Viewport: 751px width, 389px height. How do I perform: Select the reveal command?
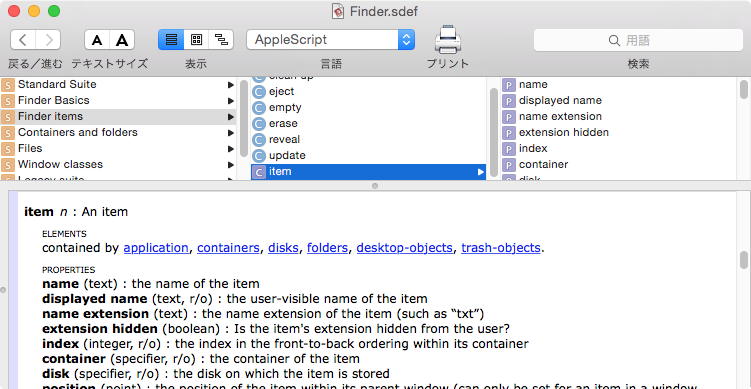(368, 140)
